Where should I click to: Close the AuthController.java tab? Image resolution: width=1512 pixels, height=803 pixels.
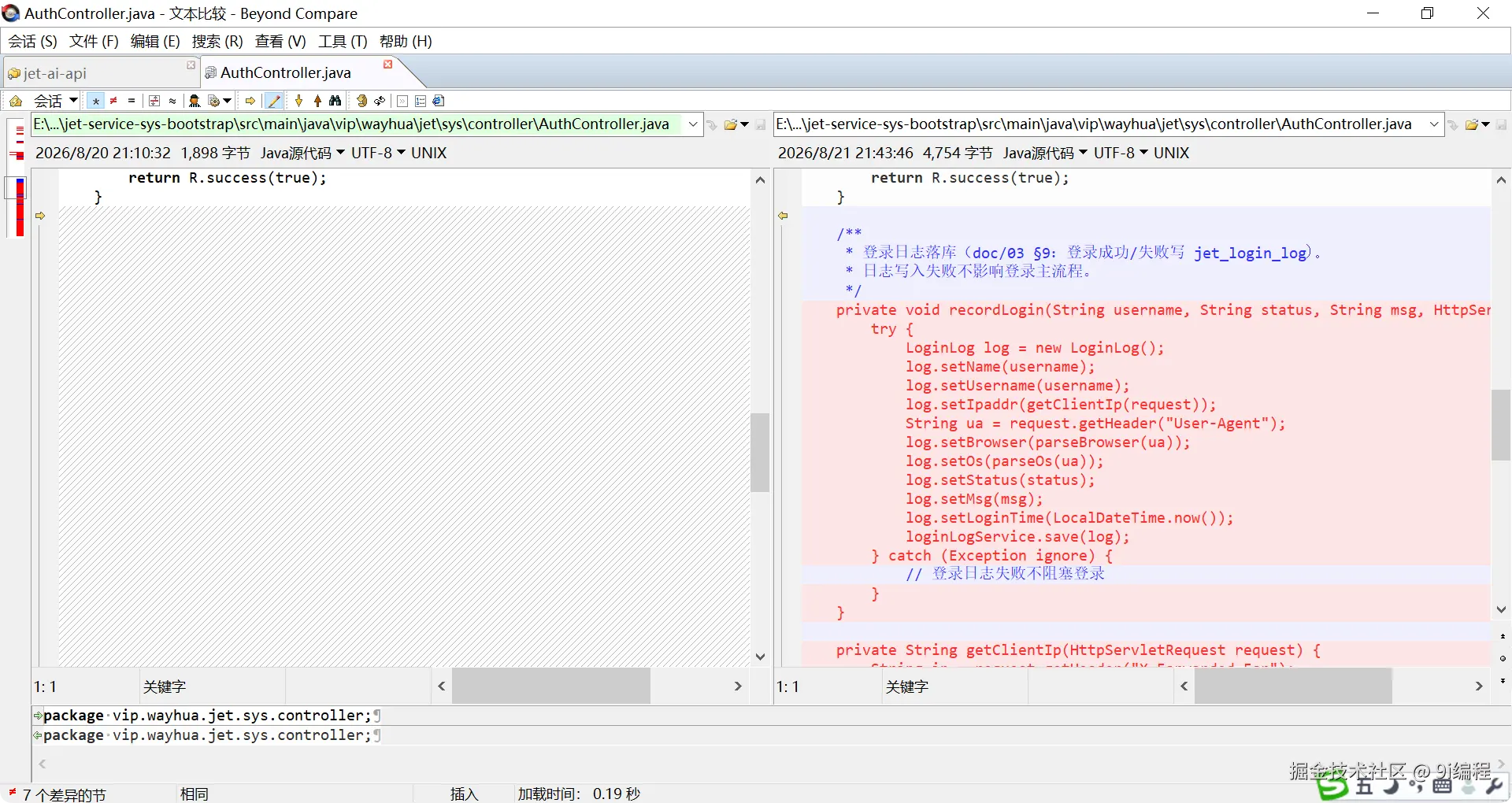[387, 64]
